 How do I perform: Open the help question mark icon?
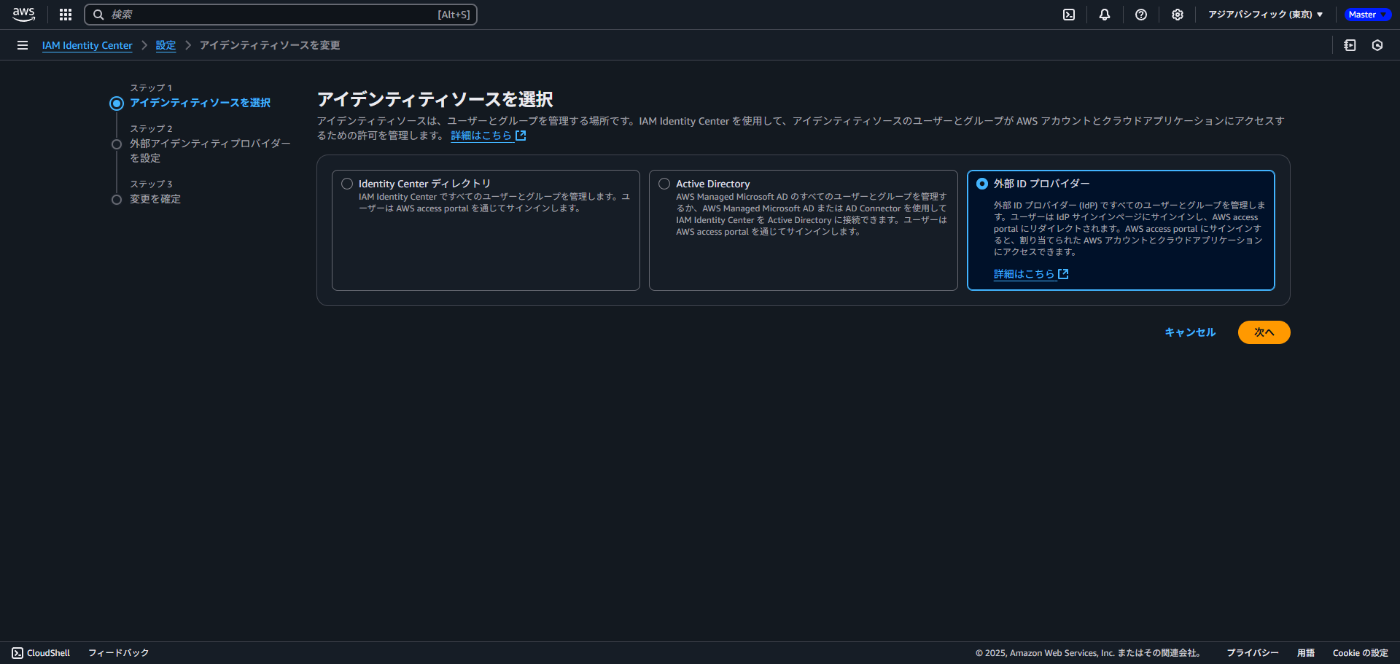1141,15
